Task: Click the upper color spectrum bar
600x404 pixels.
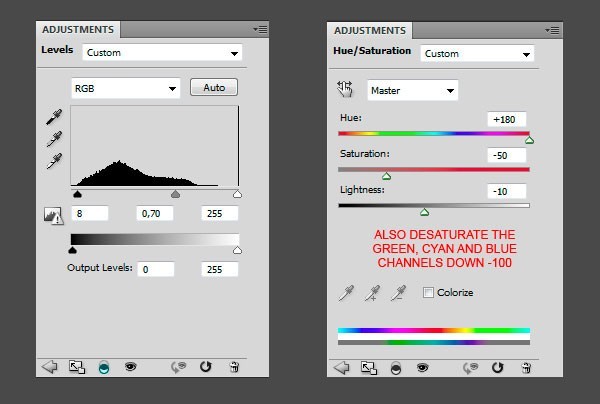Action: [x=434, y=330]
